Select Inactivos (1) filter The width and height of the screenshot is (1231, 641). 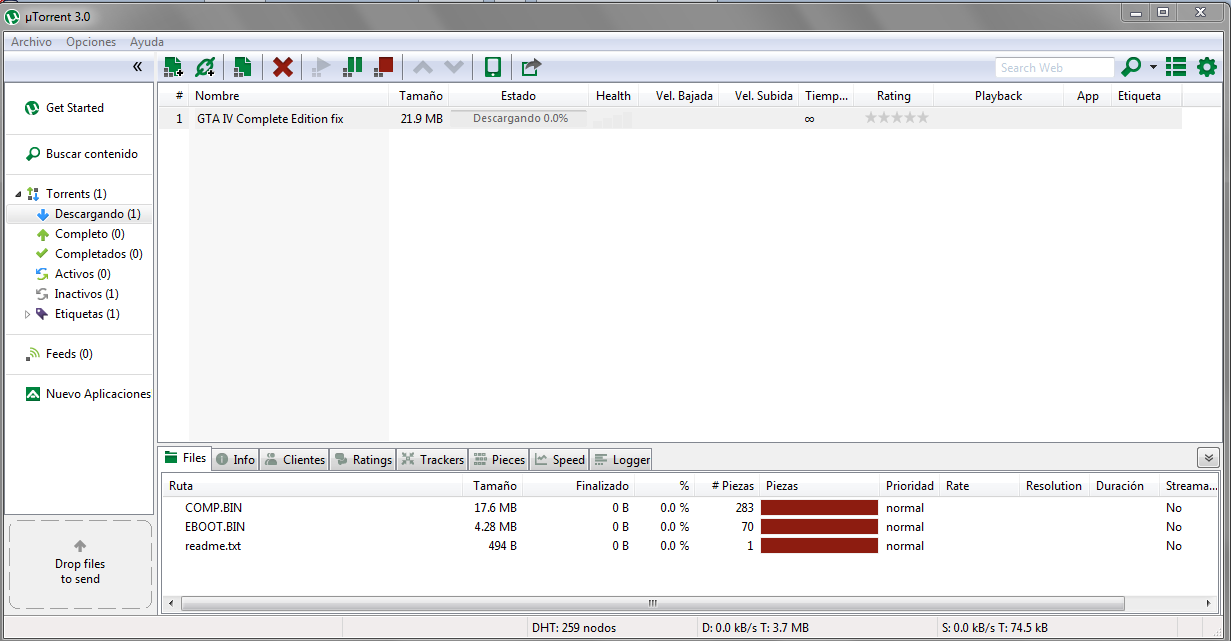[87, 294]
